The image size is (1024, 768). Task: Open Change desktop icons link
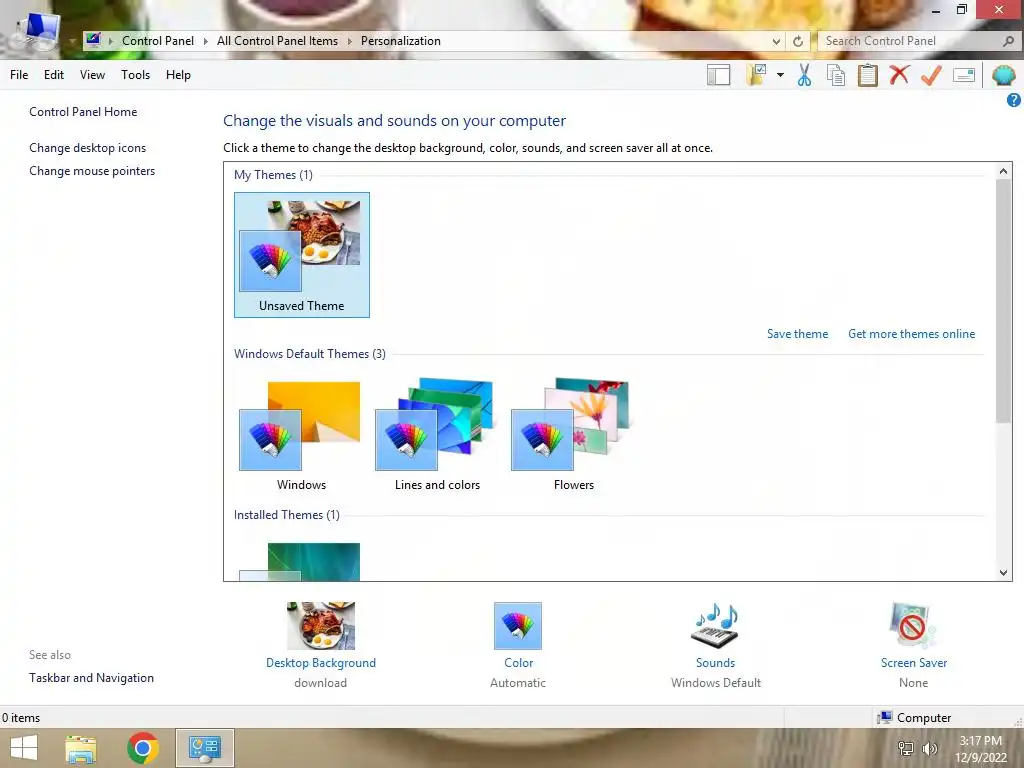[x=88, y=148]
